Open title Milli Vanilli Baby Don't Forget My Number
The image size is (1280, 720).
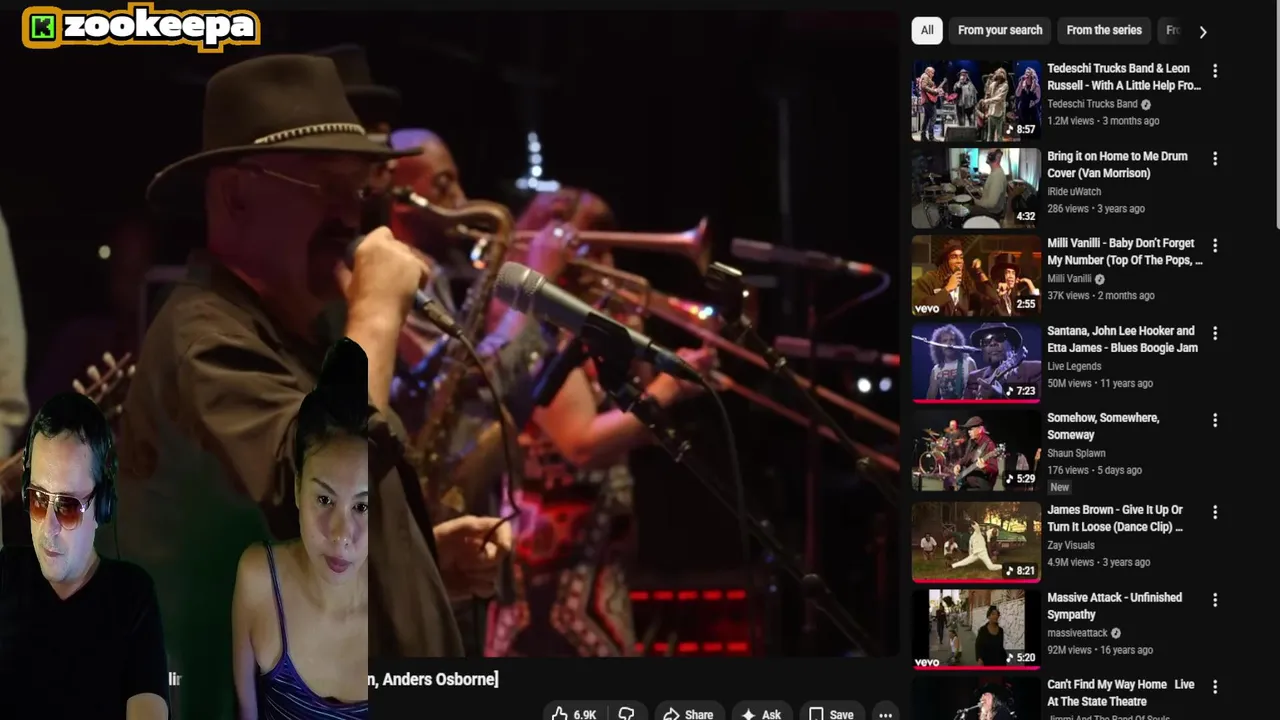(1125, 251)
